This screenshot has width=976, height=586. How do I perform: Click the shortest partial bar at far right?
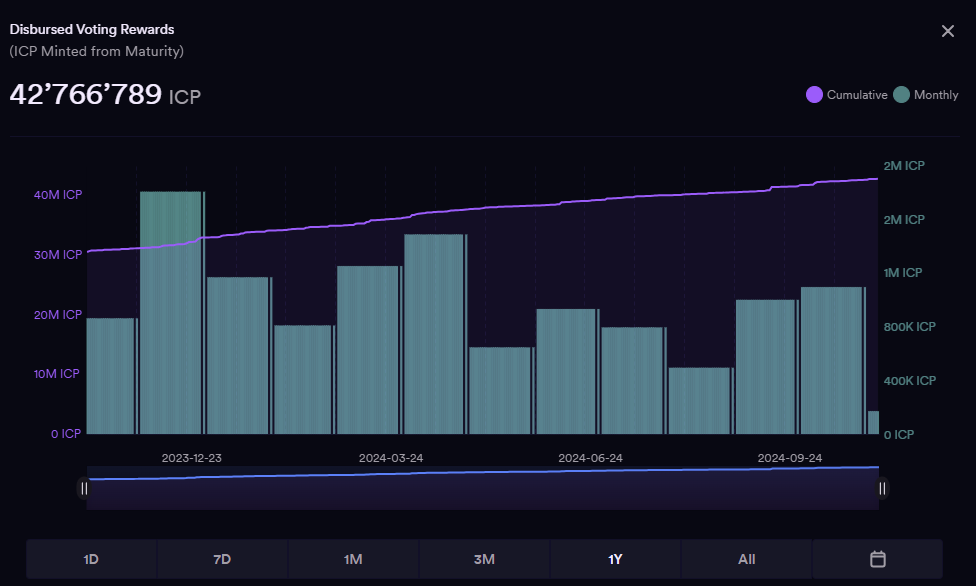pos(873,422)
